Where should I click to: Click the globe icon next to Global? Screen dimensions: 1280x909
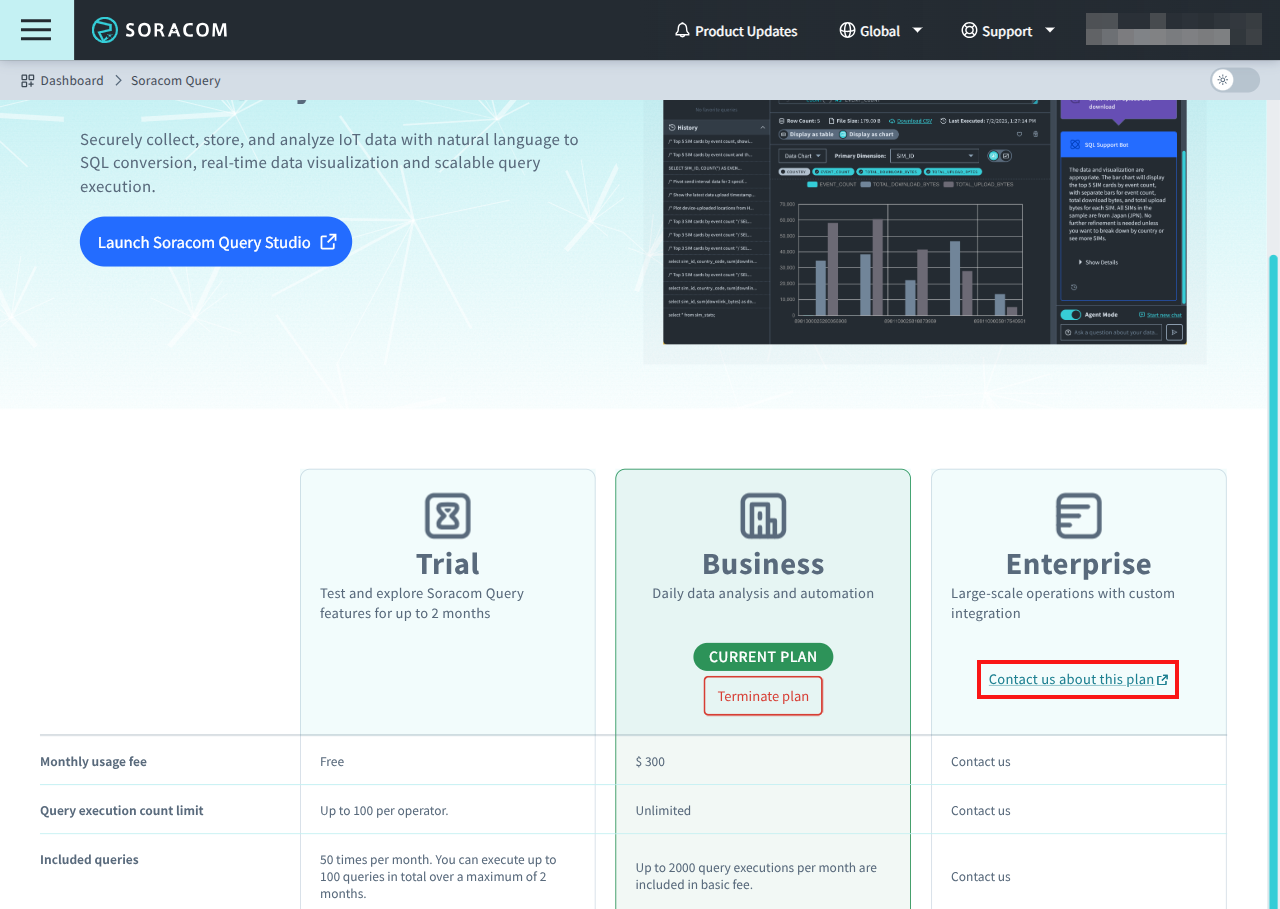[x=847, y=31]
